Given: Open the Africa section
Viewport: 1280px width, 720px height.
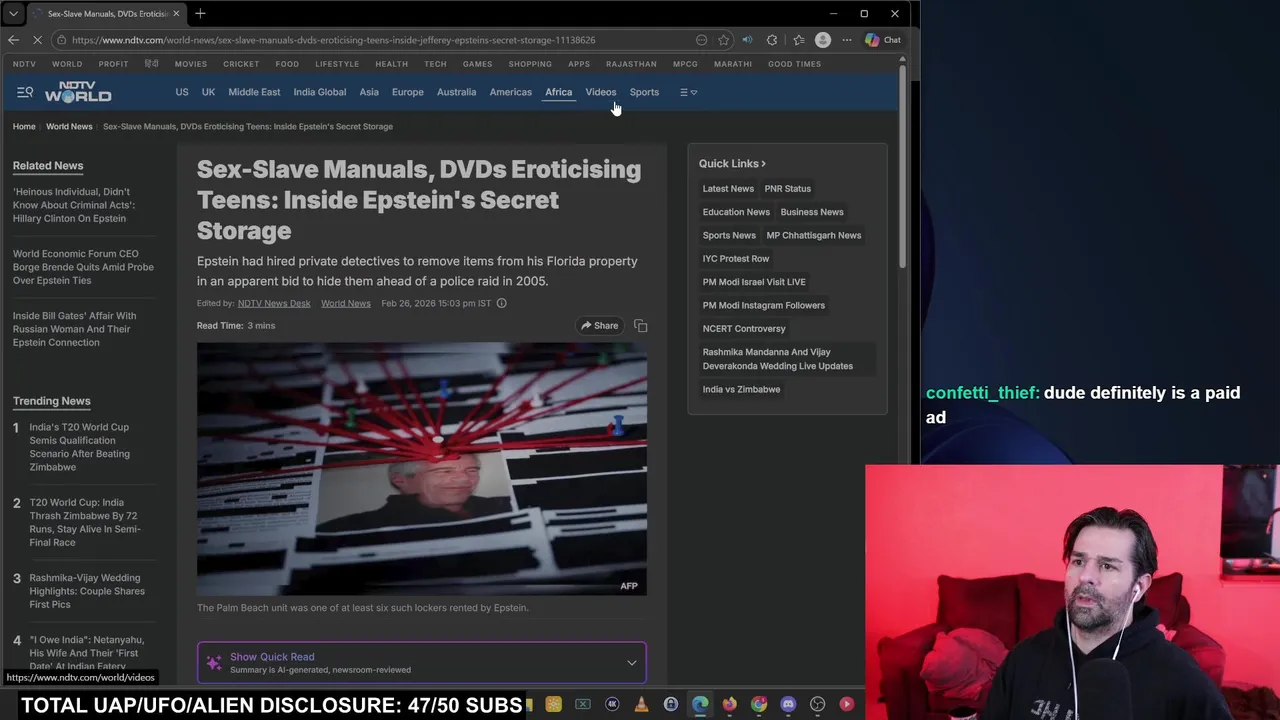Looking at the screenshot, I should pos(558,92).
